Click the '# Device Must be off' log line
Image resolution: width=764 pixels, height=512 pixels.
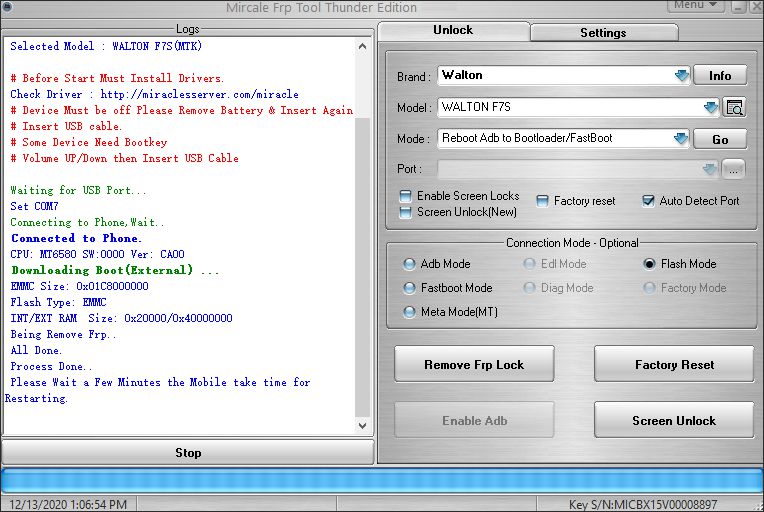181,111
